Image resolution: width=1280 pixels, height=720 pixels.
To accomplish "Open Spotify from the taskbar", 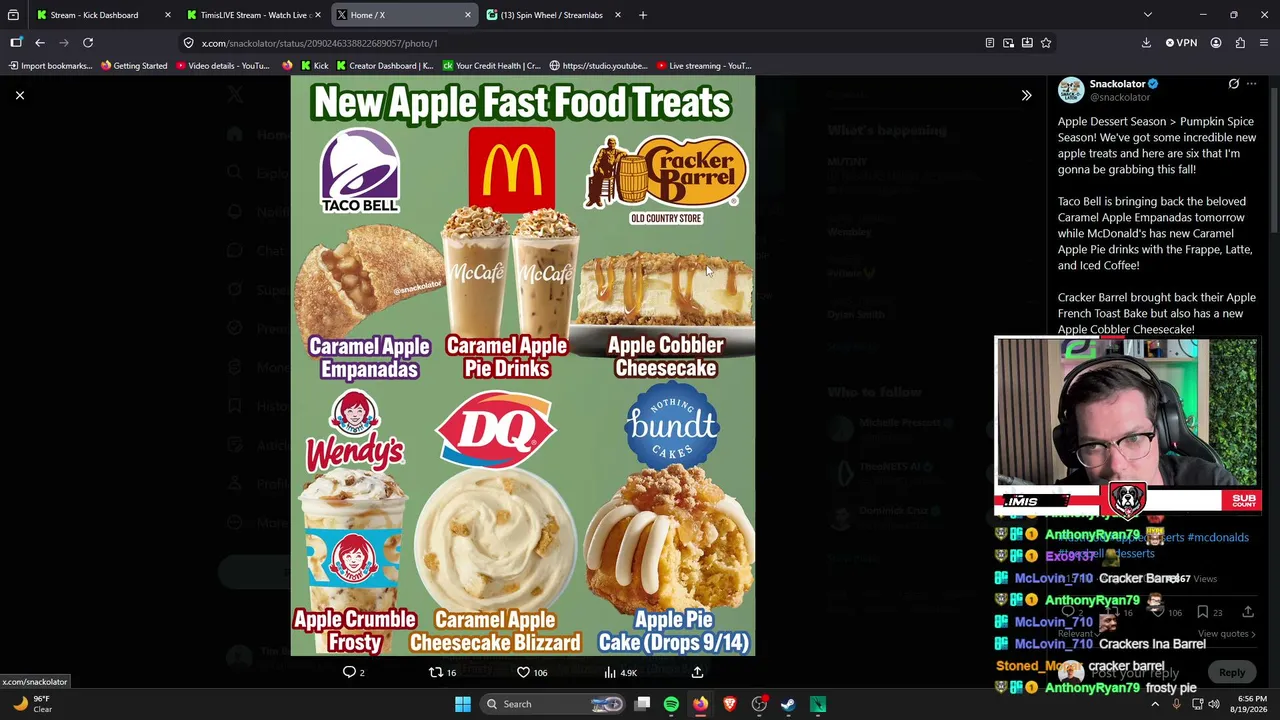I will coord(671,704).
